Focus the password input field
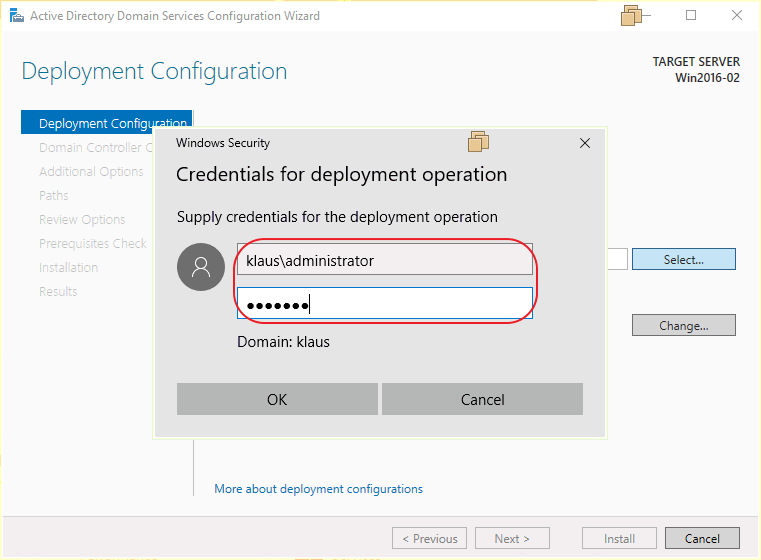 pos(384,304)
